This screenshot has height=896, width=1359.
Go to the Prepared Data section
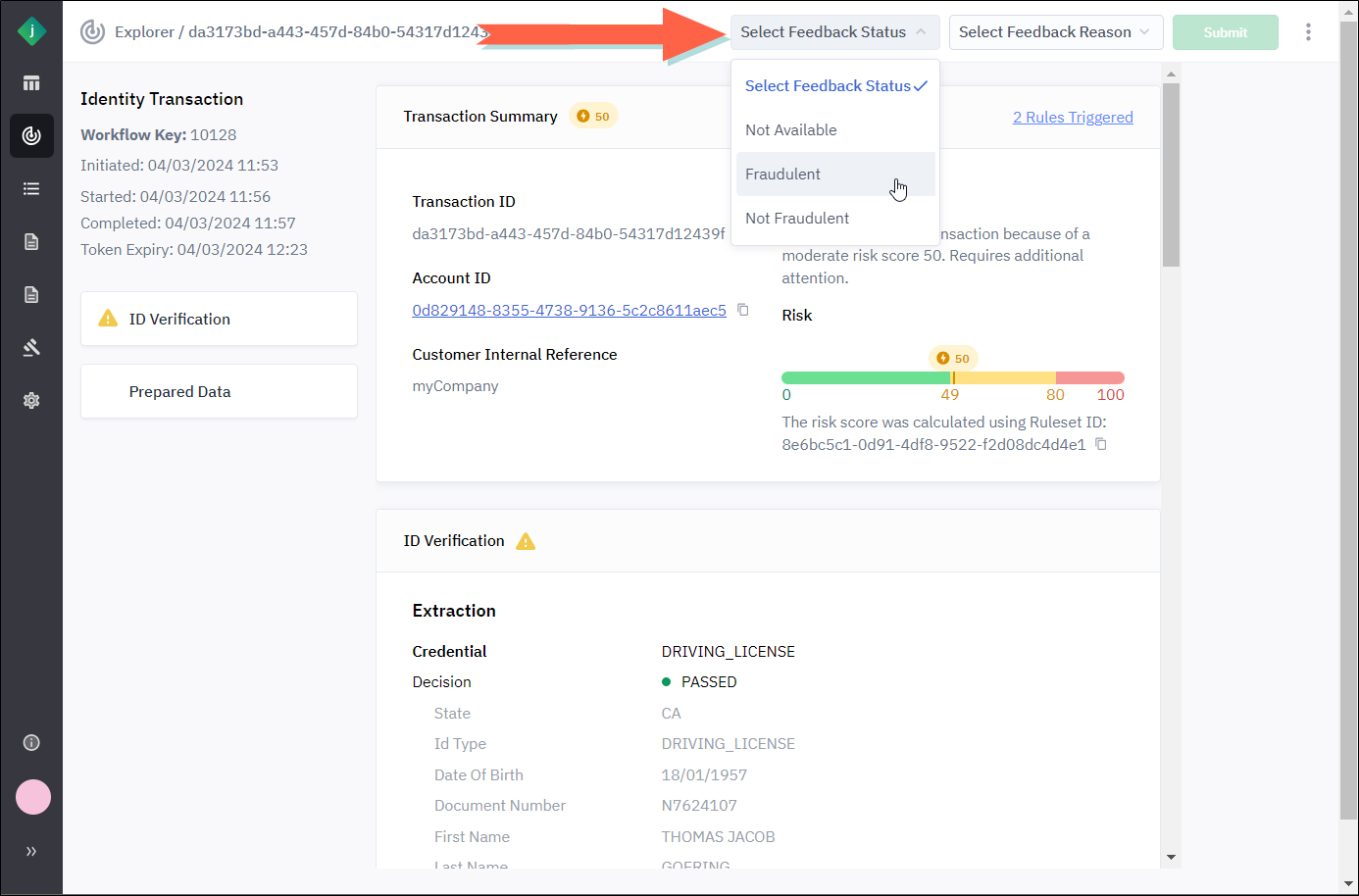pyautogui.click(x=219, y=392)
